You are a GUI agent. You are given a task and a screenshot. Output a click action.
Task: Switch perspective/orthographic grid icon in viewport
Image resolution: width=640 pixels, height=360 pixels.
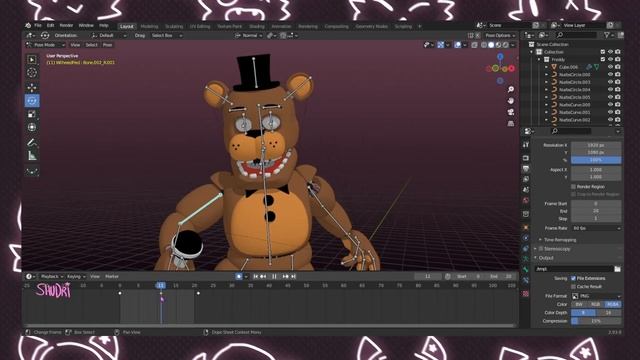click(x=511, y=123)
